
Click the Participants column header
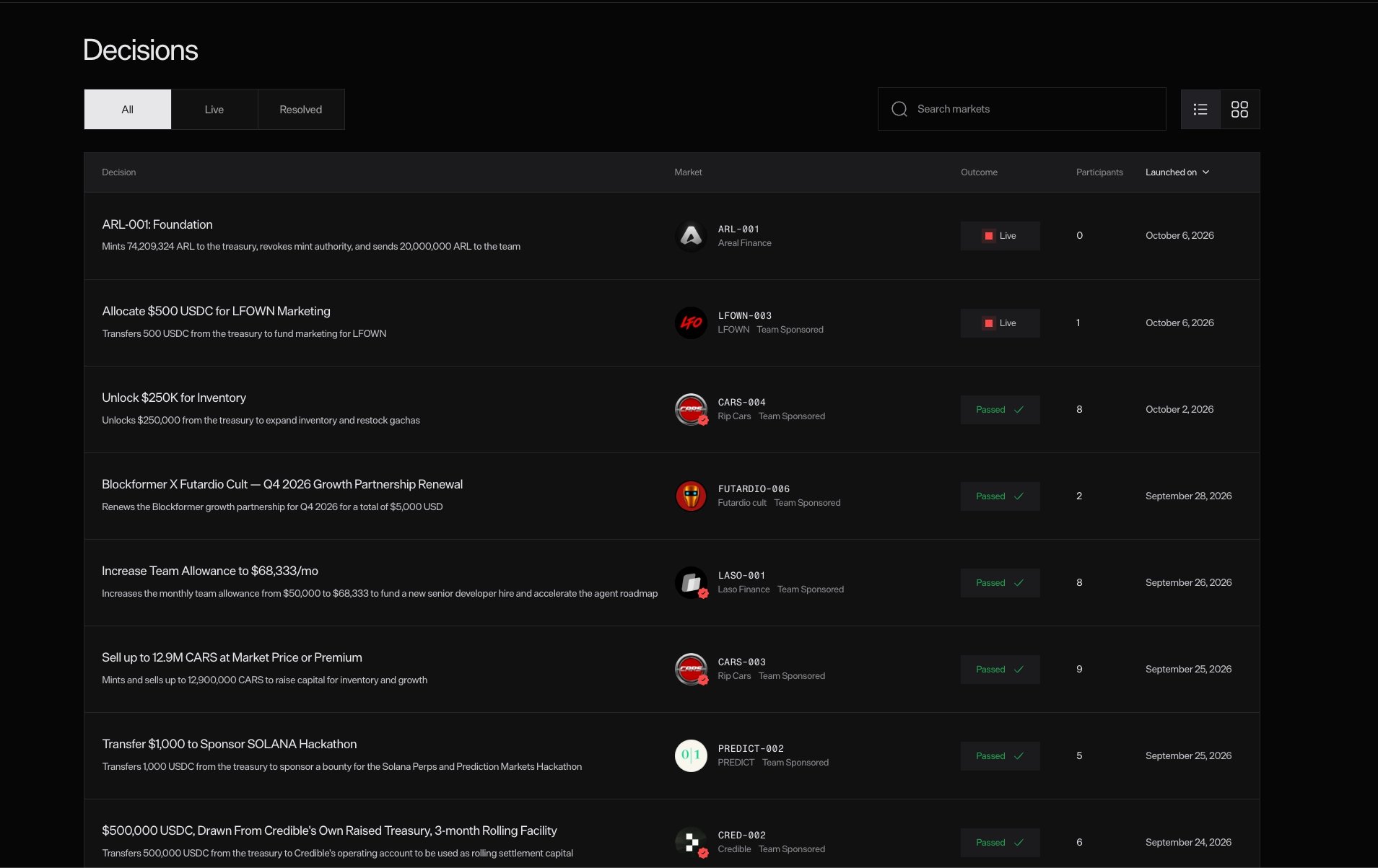pos(1099,172)
